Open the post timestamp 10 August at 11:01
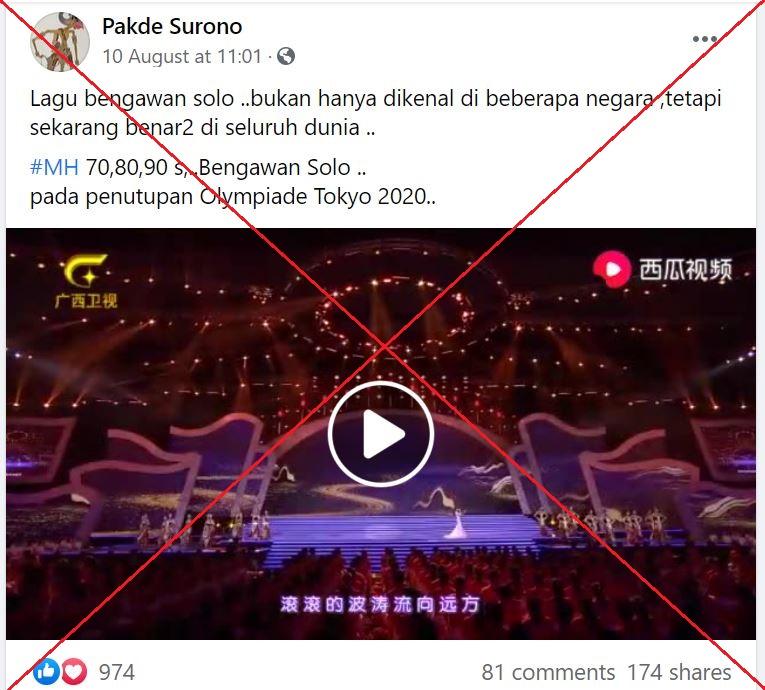765x690 pixels. [182, 57]
